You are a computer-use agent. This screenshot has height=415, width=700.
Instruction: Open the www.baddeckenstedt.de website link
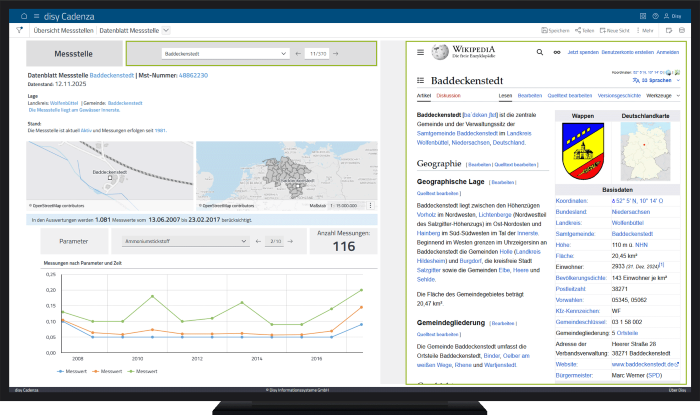pyautogui.click(x=645, y=365)
